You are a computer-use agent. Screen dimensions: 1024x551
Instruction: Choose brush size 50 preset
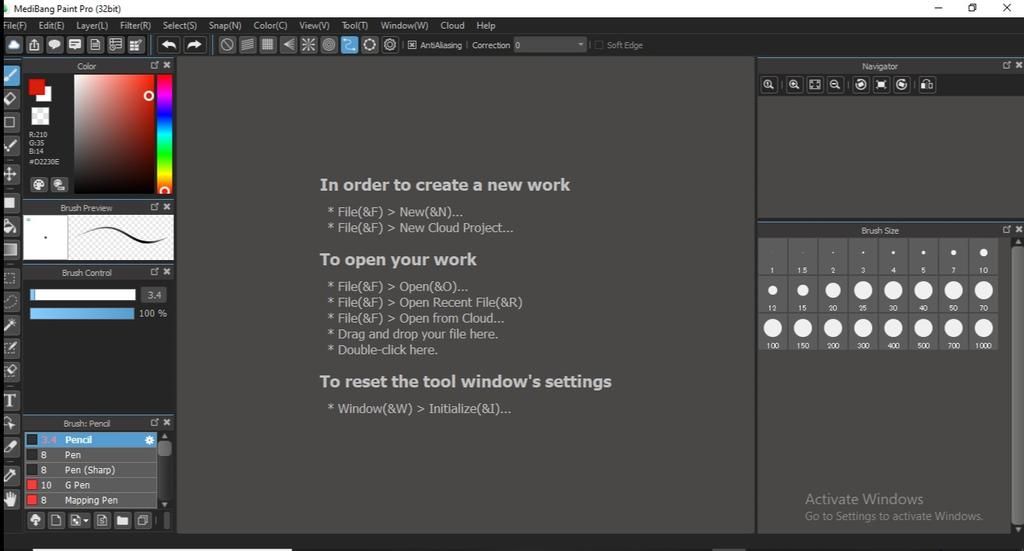(953, 294)
